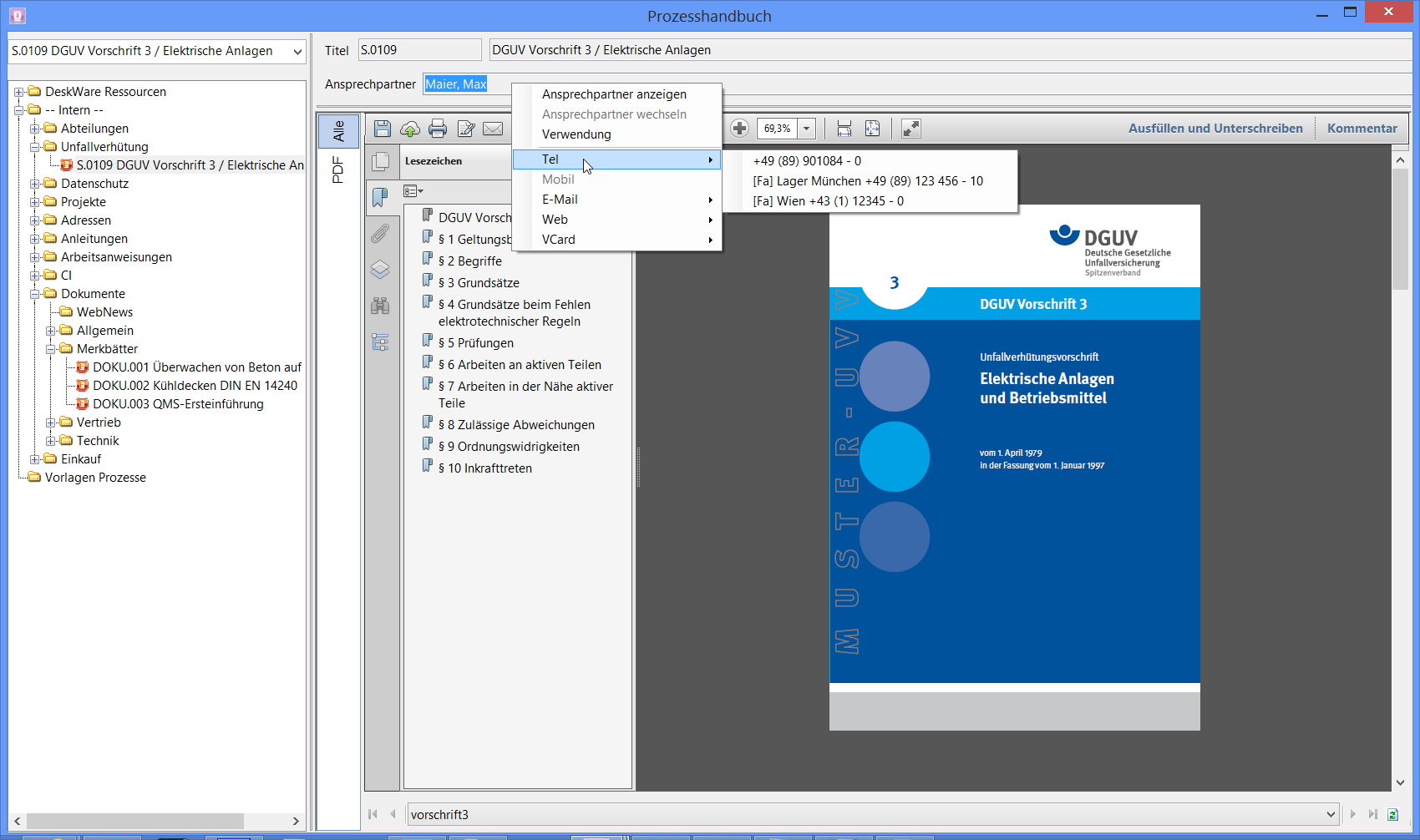Open the page thumbnails panel icon
Screen dimensions: 1420x840
(x=381, y=161)
